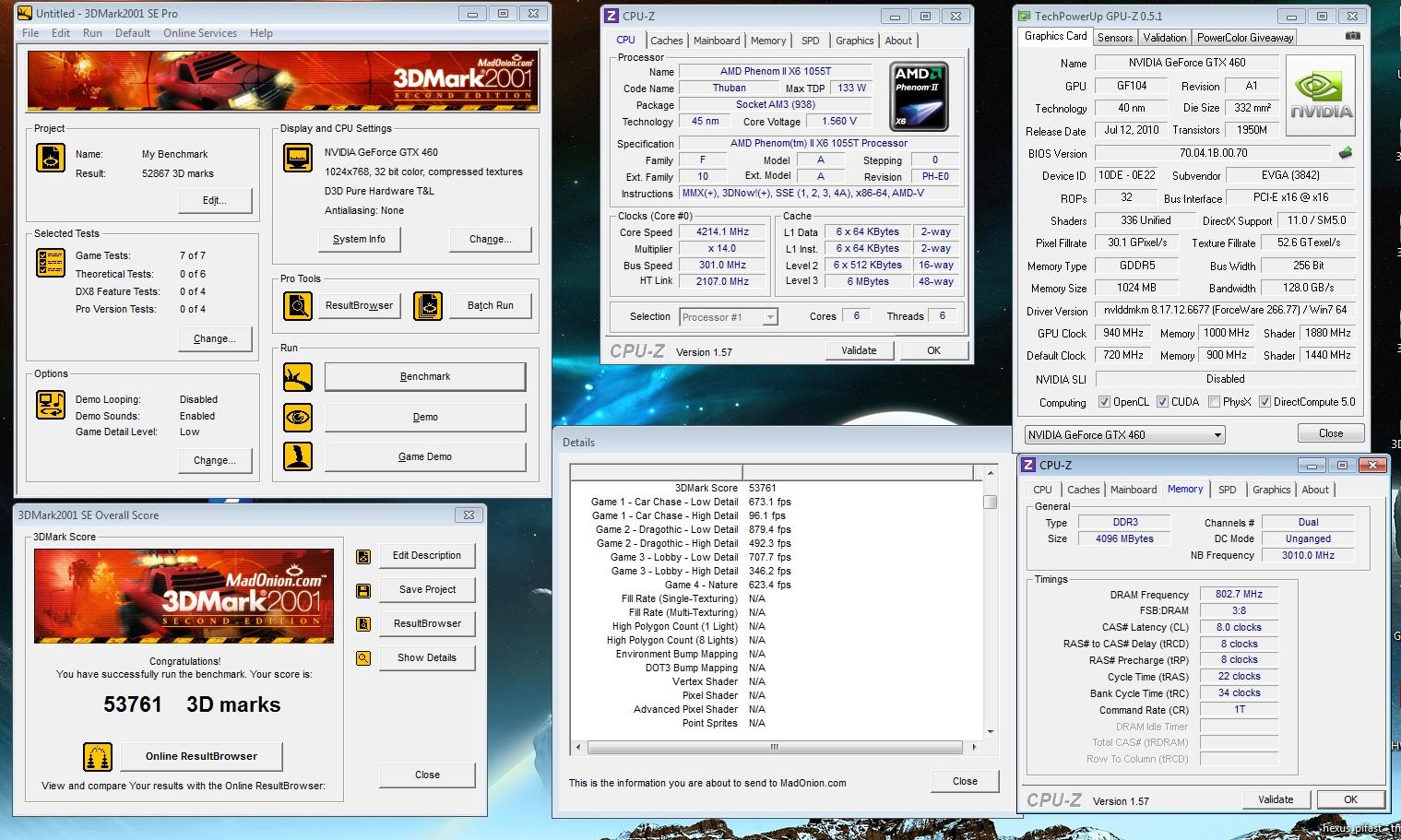1401x840 pixels.
Task: Click Validate in the top CPU-Z window
Action: pyautogui.click(x=859, y=350)
